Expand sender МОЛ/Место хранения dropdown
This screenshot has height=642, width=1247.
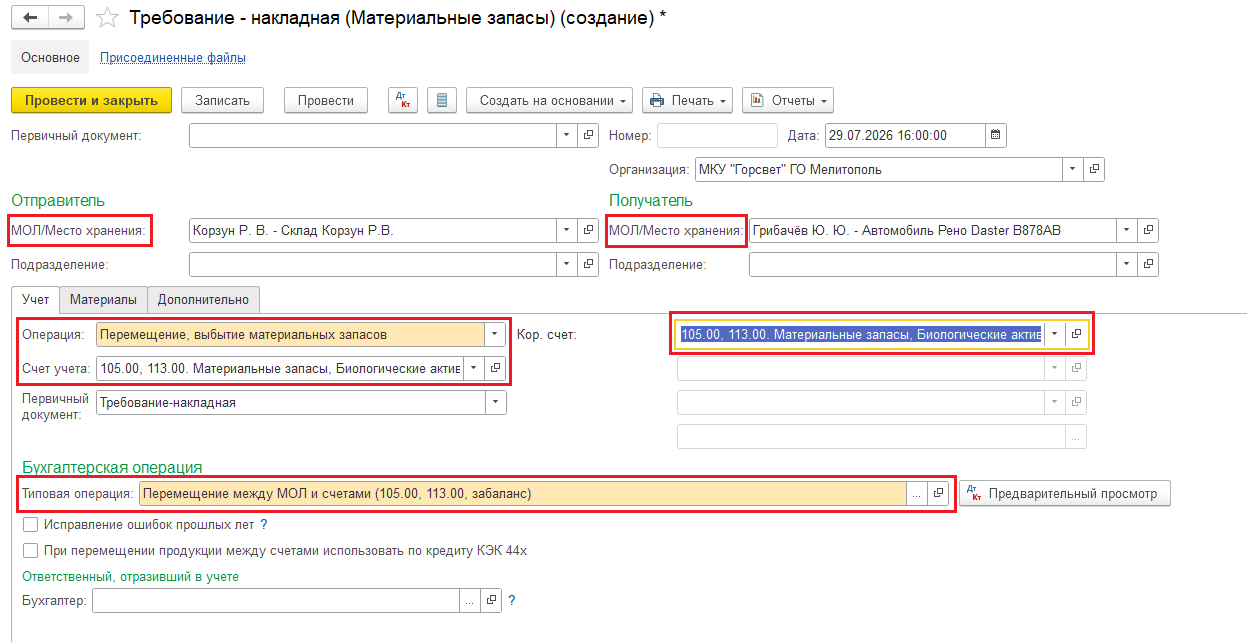click(567, 230)
